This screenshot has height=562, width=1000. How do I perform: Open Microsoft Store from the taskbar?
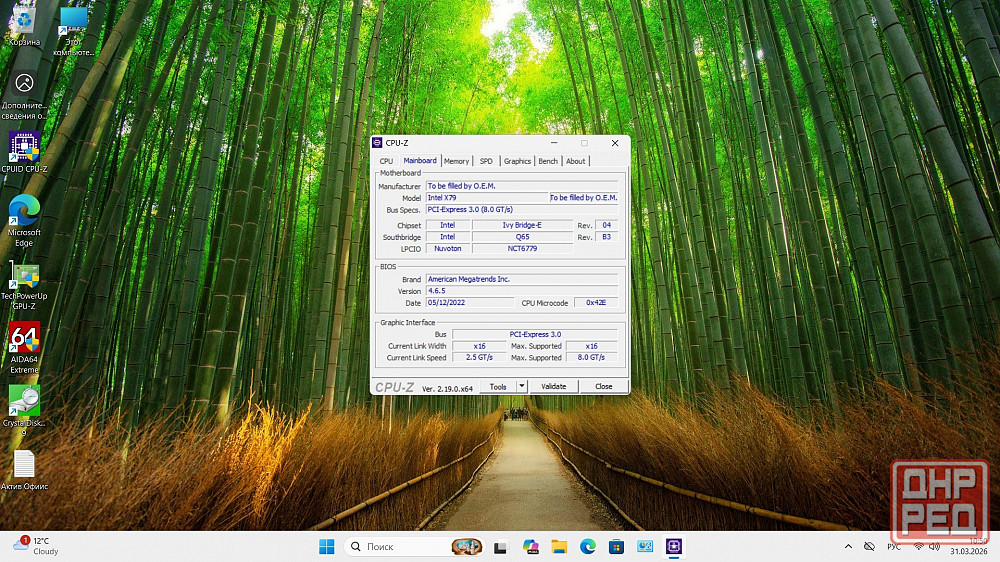click(617, 546)
